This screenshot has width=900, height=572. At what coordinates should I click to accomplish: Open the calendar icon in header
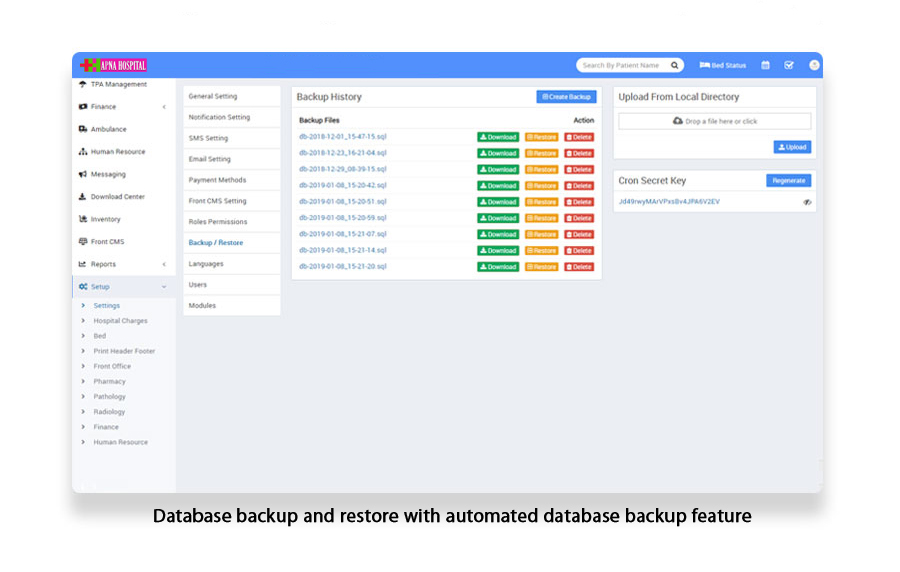coord(766,65)
